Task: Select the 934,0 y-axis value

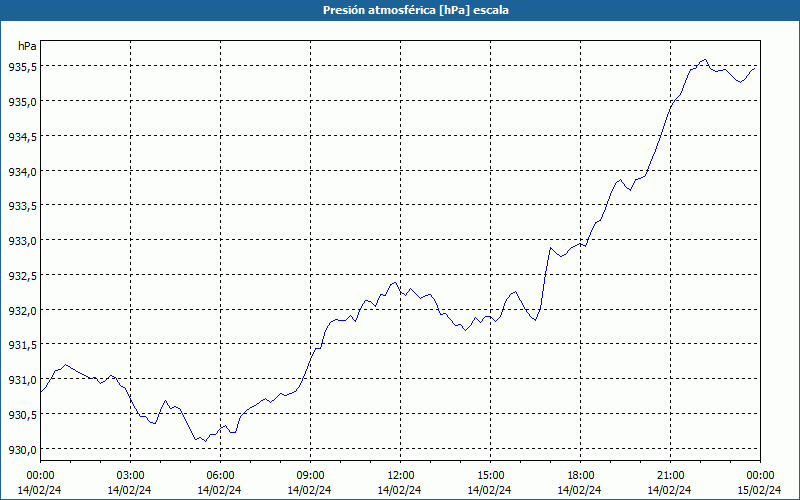Action: [x=22, y=171]
